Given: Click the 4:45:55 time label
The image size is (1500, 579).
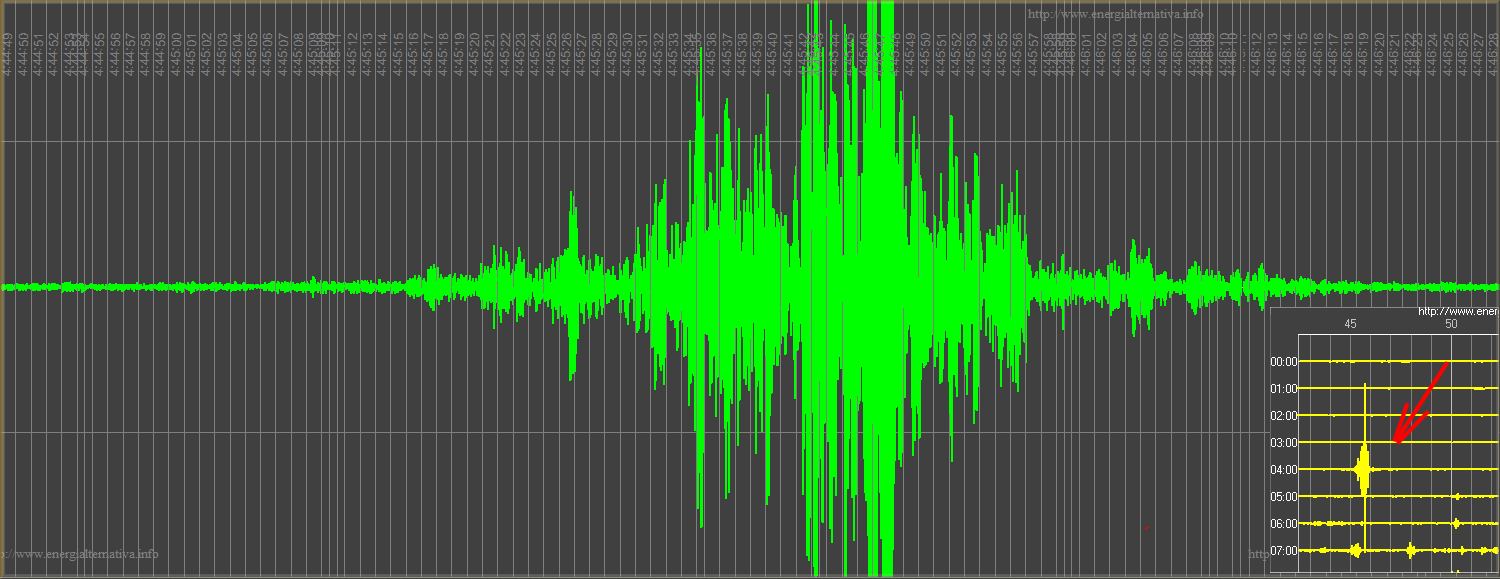Looking at the screenshot, I should [1001, 54].
